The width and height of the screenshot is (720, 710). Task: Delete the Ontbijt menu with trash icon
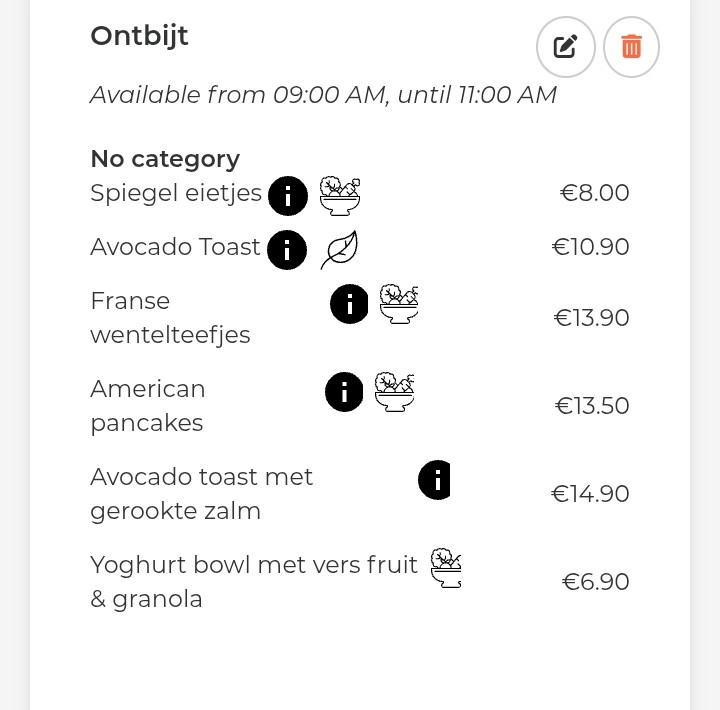[631, 47]
